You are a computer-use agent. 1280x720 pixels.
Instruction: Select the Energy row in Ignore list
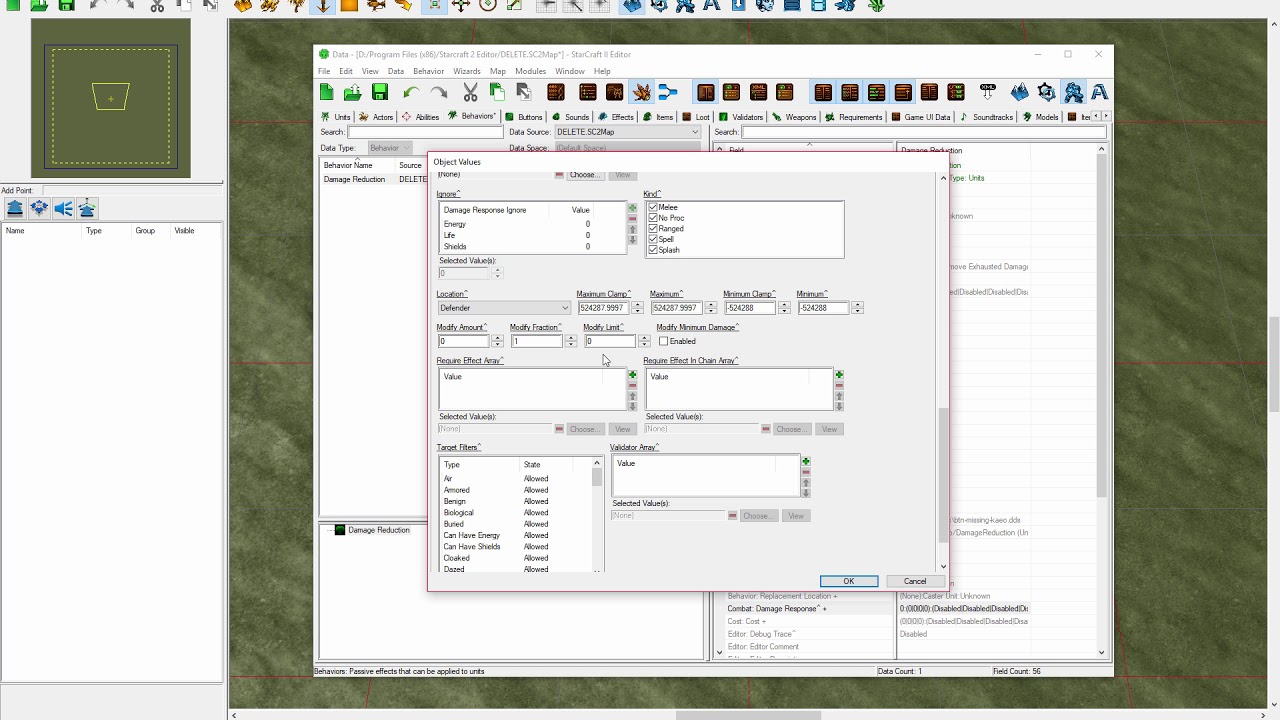point(533,224)
